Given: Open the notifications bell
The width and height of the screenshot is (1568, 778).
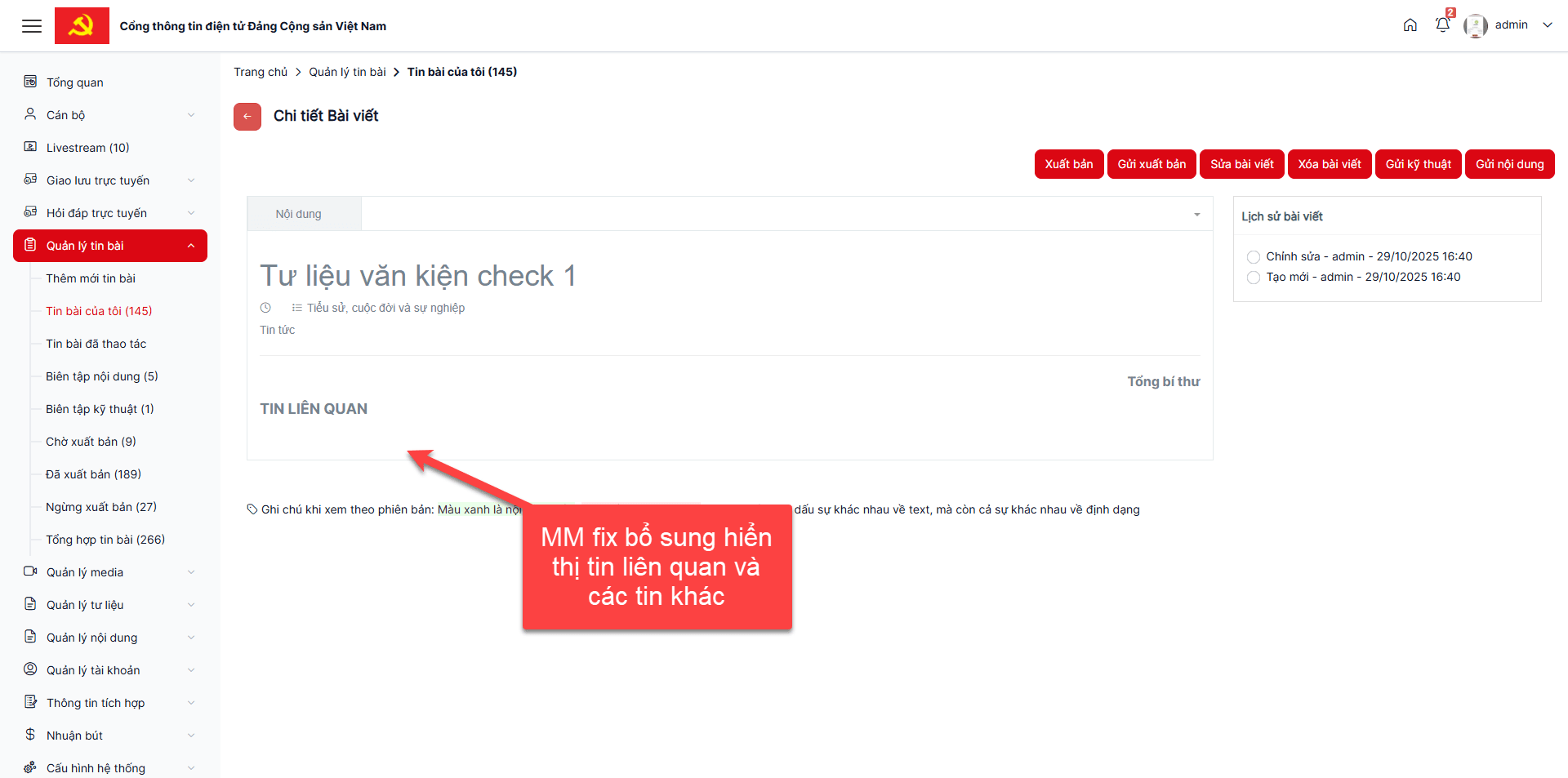Looking at the screenshot, I should (x=1442, y=25).
